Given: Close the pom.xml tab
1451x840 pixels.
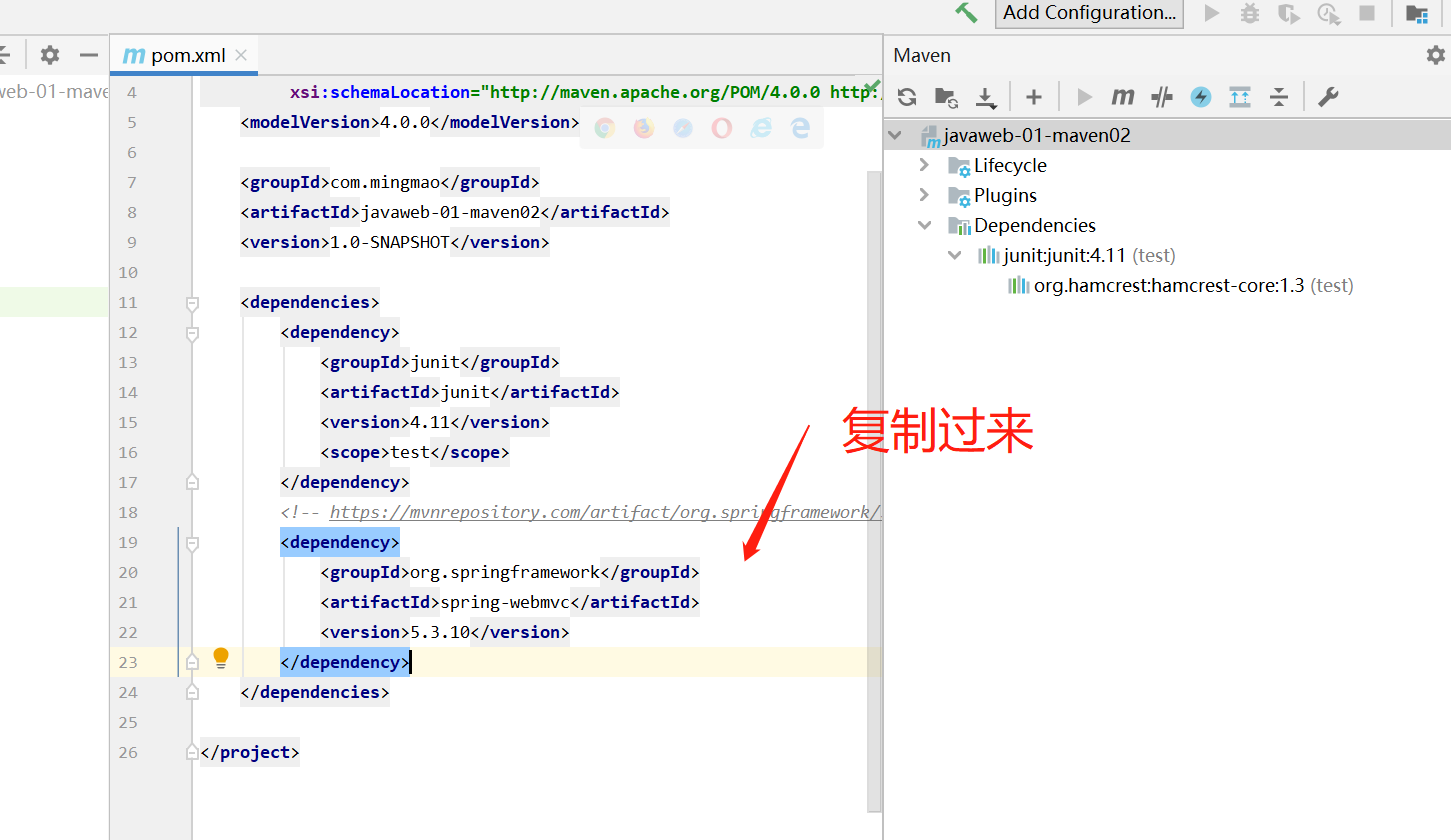Looking at the screenshot, I should [241, 55].
